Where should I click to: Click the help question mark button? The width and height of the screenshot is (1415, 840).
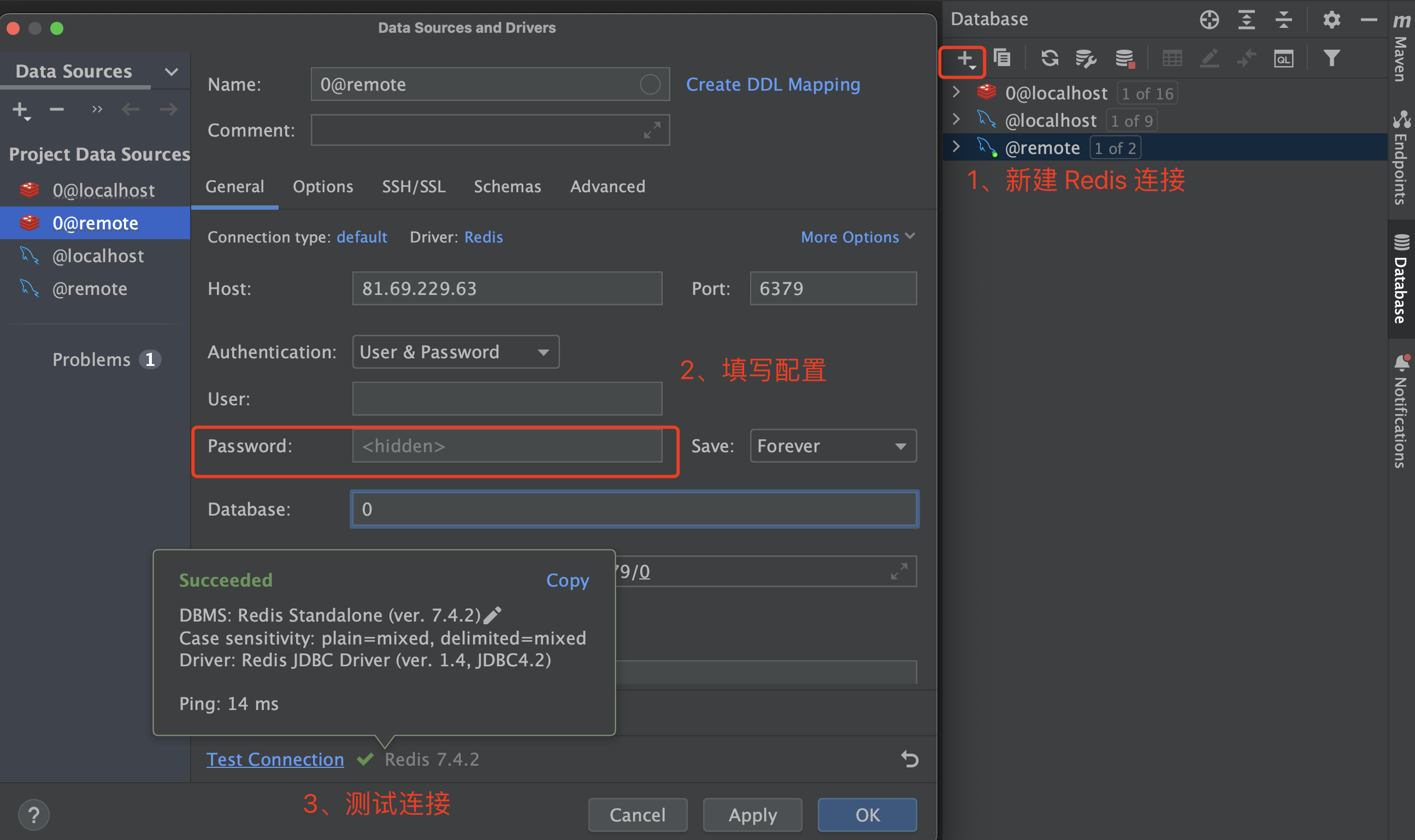pyautogui.click(x=34, y=814)
